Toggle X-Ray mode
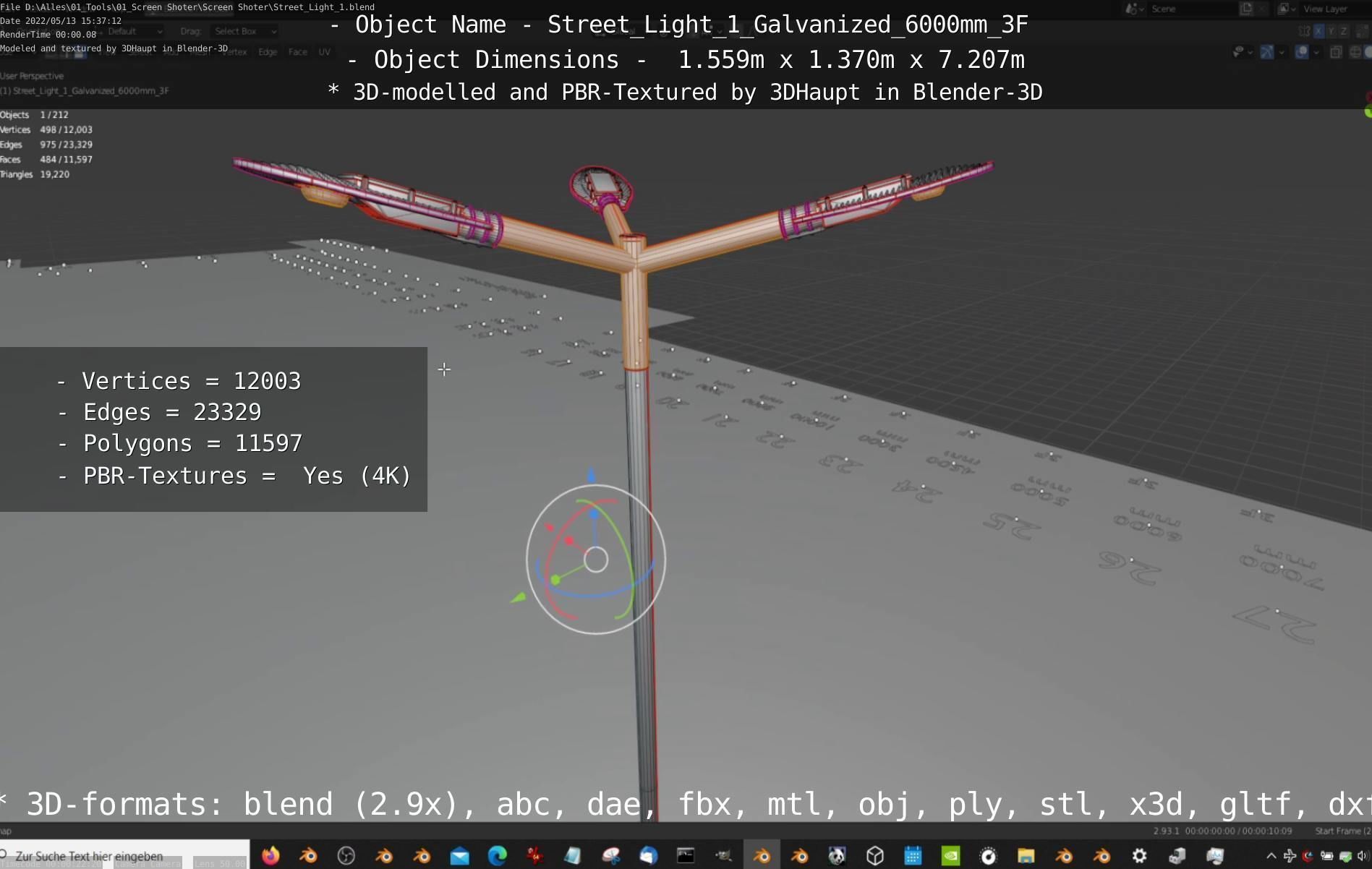 click(x=1336, y=52)
